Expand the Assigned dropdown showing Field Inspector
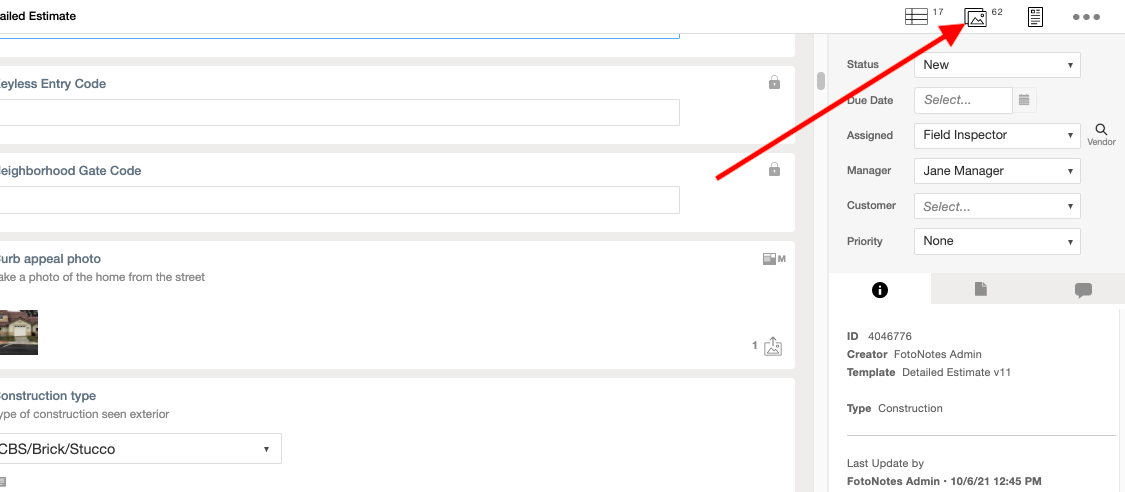 click(x=997, y=135)
